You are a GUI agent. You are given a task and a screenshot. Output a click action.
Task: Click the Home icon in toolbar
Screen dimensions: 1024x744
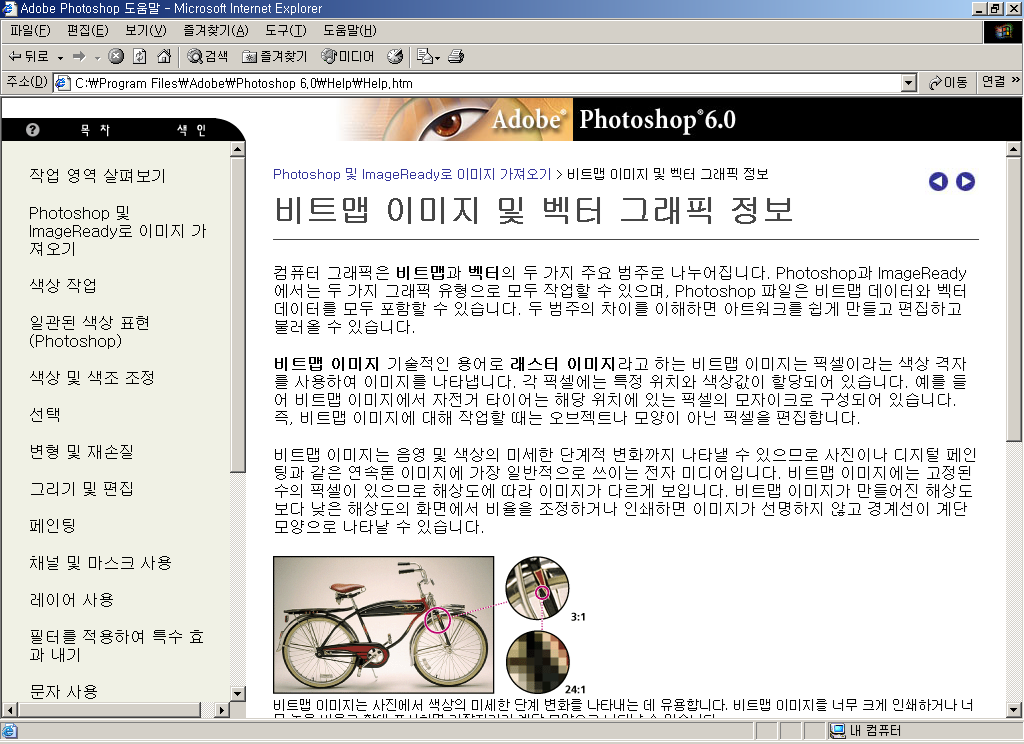pos(164,57)
